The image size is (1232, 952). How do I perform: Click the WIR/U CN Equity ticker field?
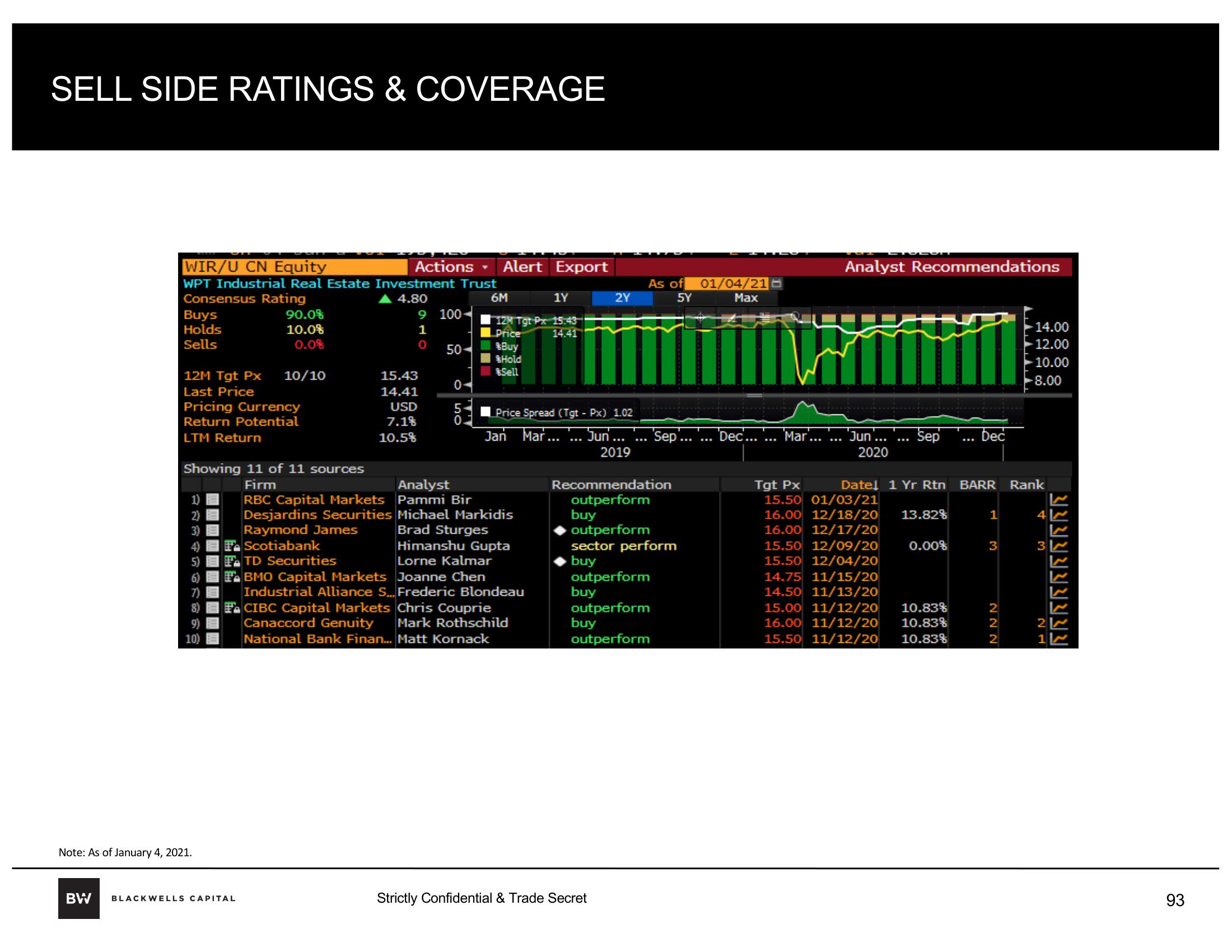click(x=295, y=267)
